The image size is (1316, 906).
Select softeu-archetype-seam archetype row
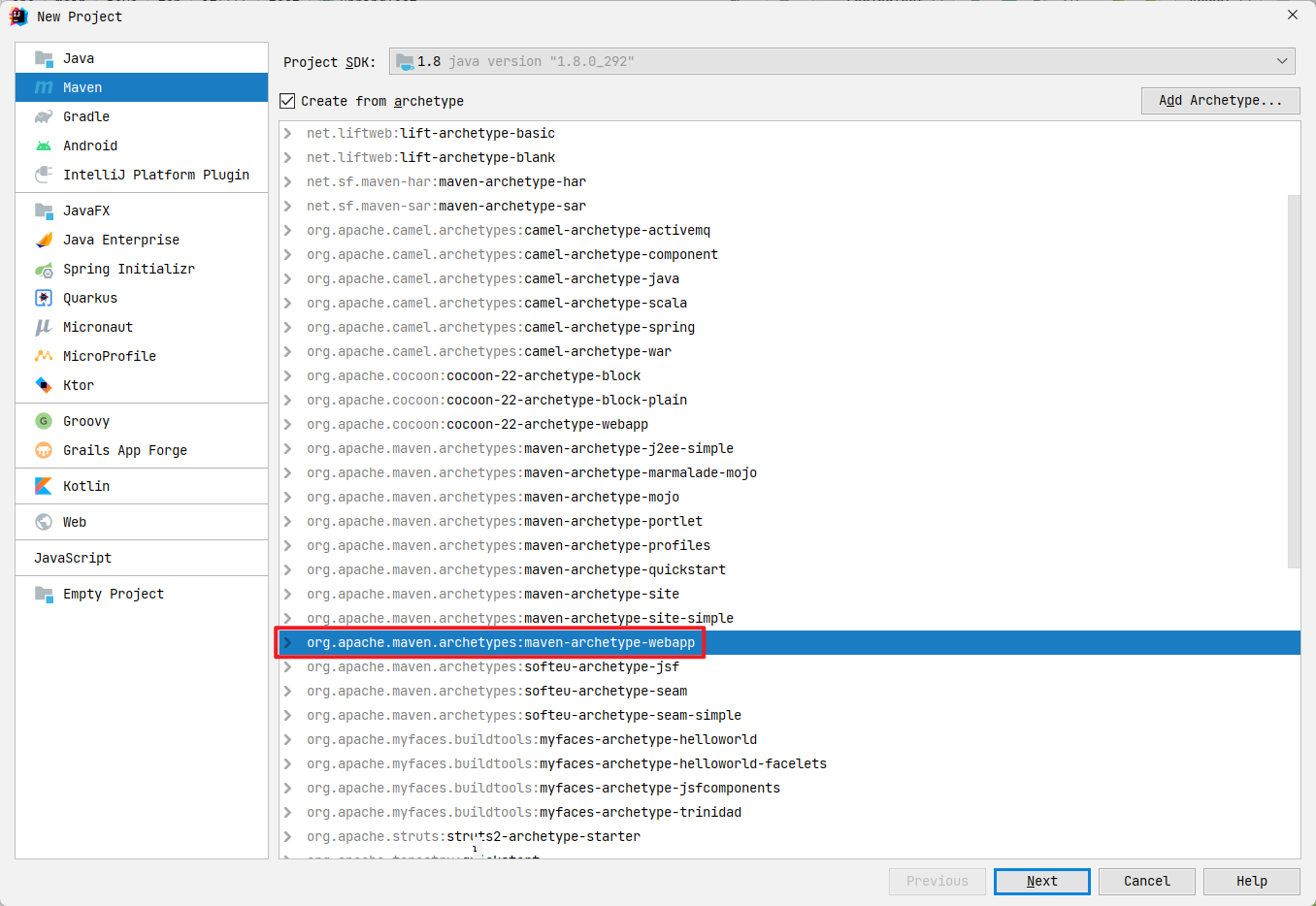pyautogui.click(x=790, y=691)
